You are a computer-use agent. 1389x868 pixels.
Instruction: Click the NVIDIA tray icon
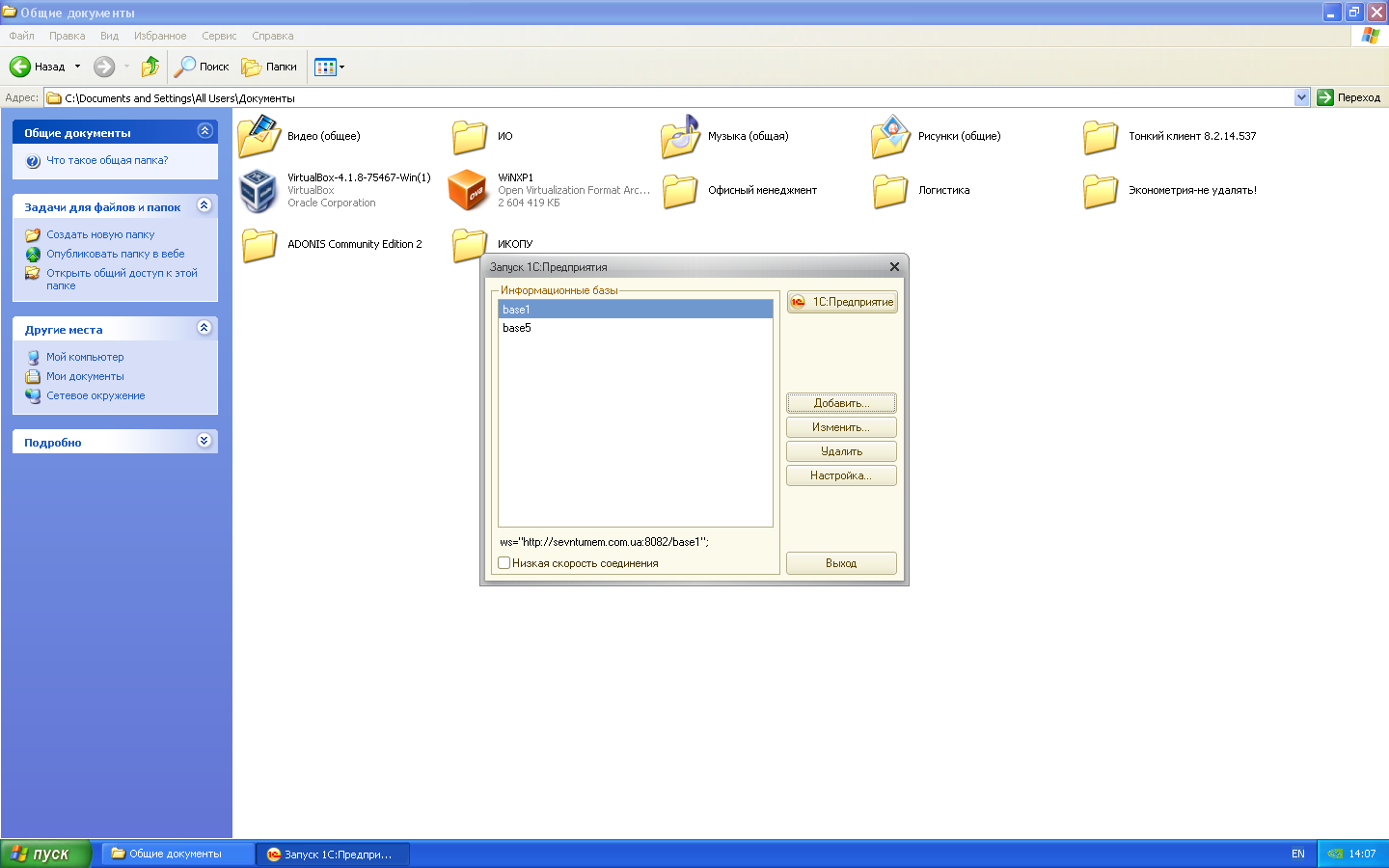(1335, 854)
